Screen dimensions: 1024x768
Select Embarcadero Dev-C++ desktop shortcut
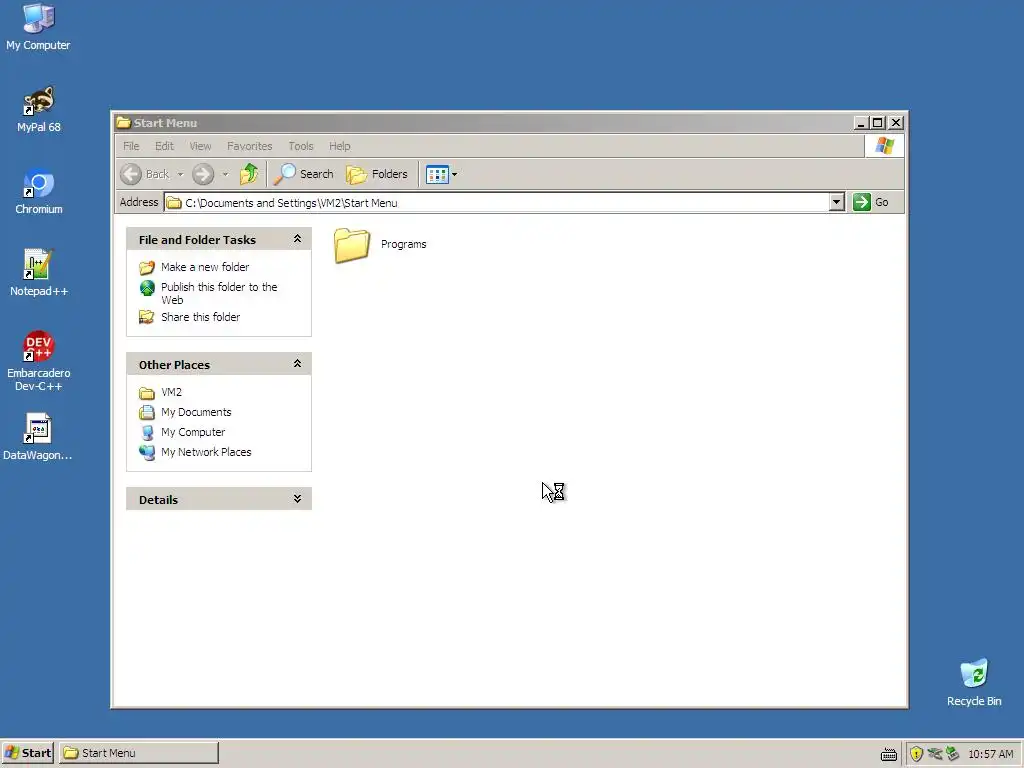pyautogui.click(x=38, y=361)
